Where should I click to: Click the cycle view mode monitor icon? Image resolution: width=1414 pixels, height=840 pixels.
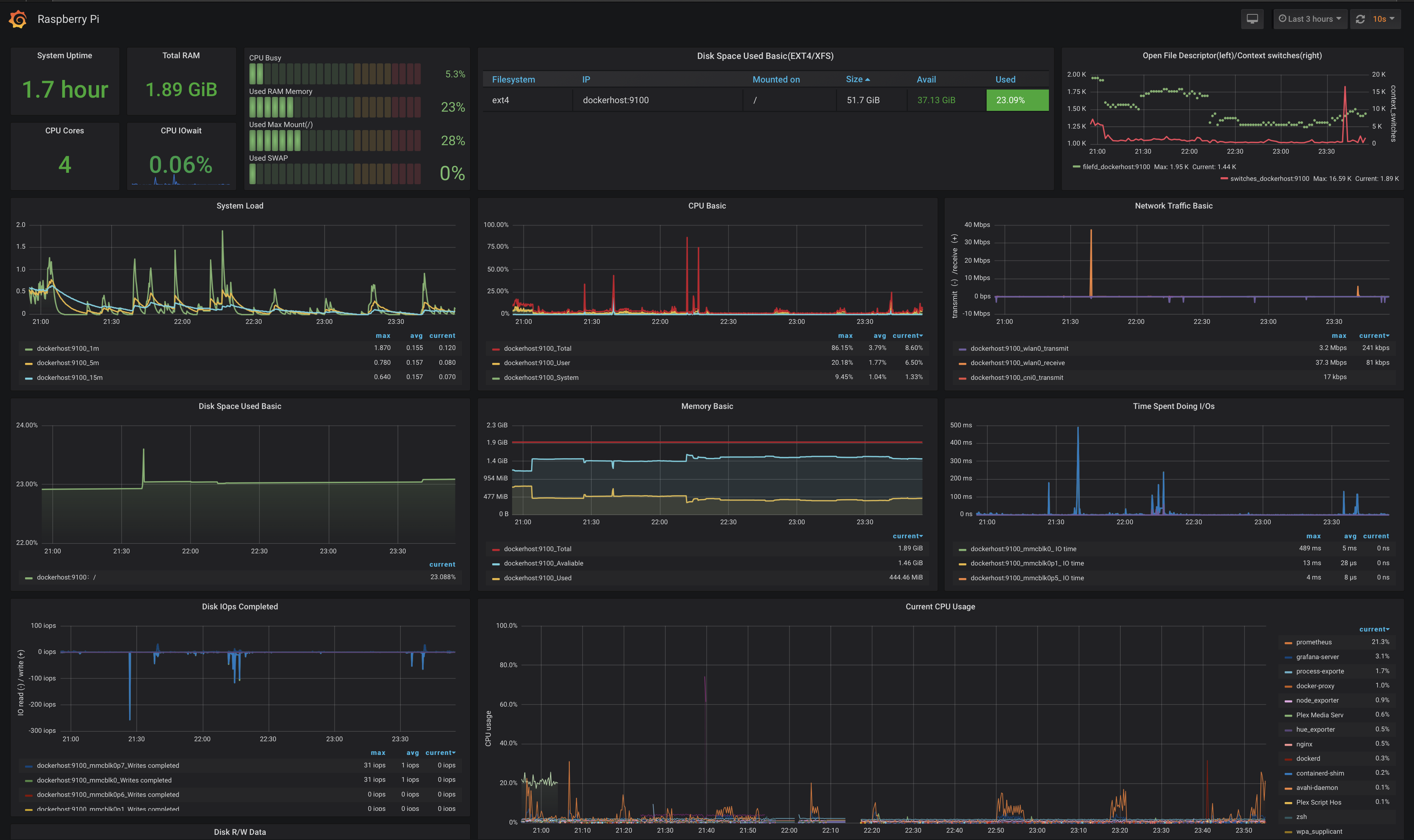click(1252, 19)
